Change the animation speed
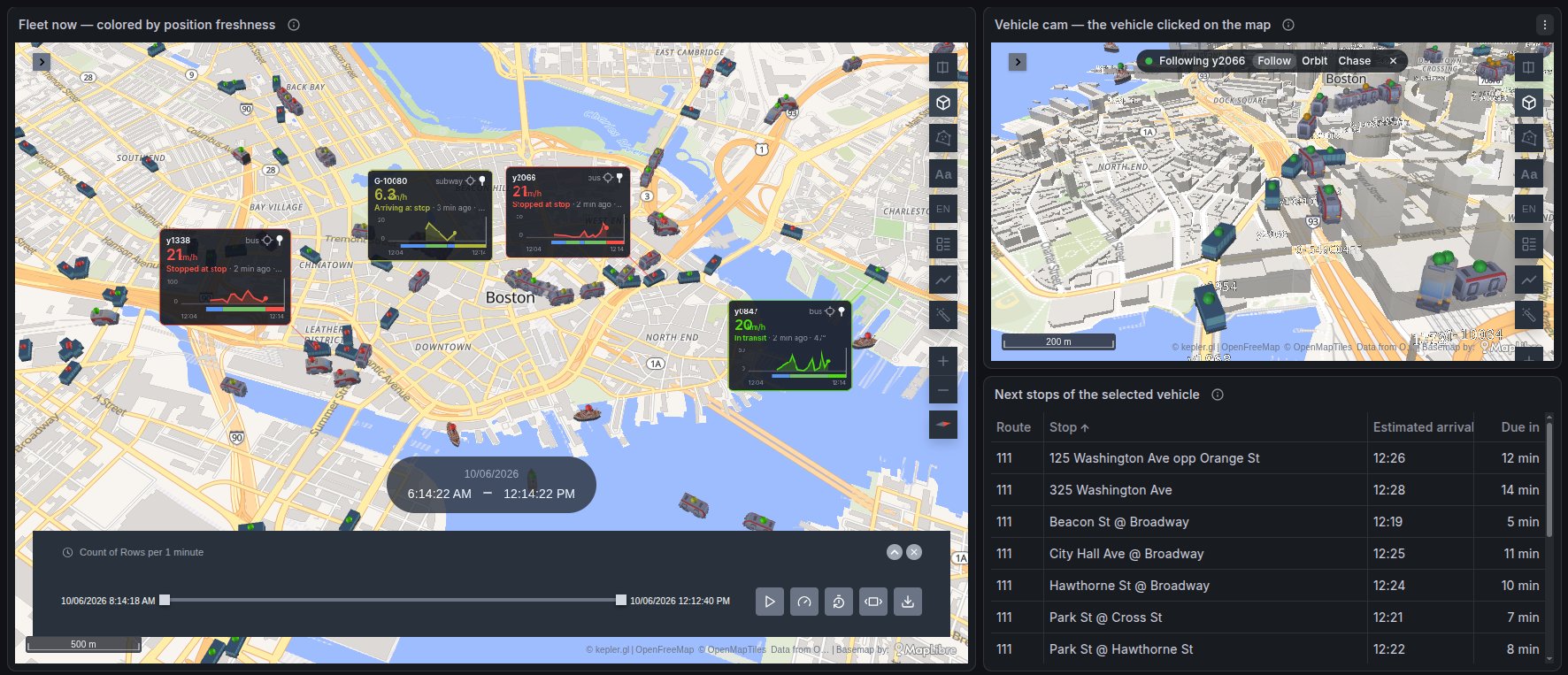Image resolution: width=1568 pixels, height=675 pixels. [804, 602]
